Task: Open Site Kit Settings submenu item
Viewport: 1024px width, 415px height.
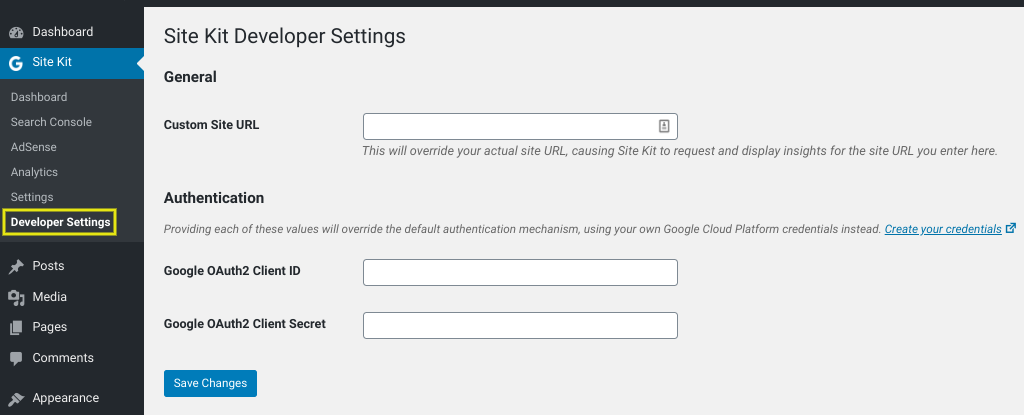Action: (x=32, y=197)
